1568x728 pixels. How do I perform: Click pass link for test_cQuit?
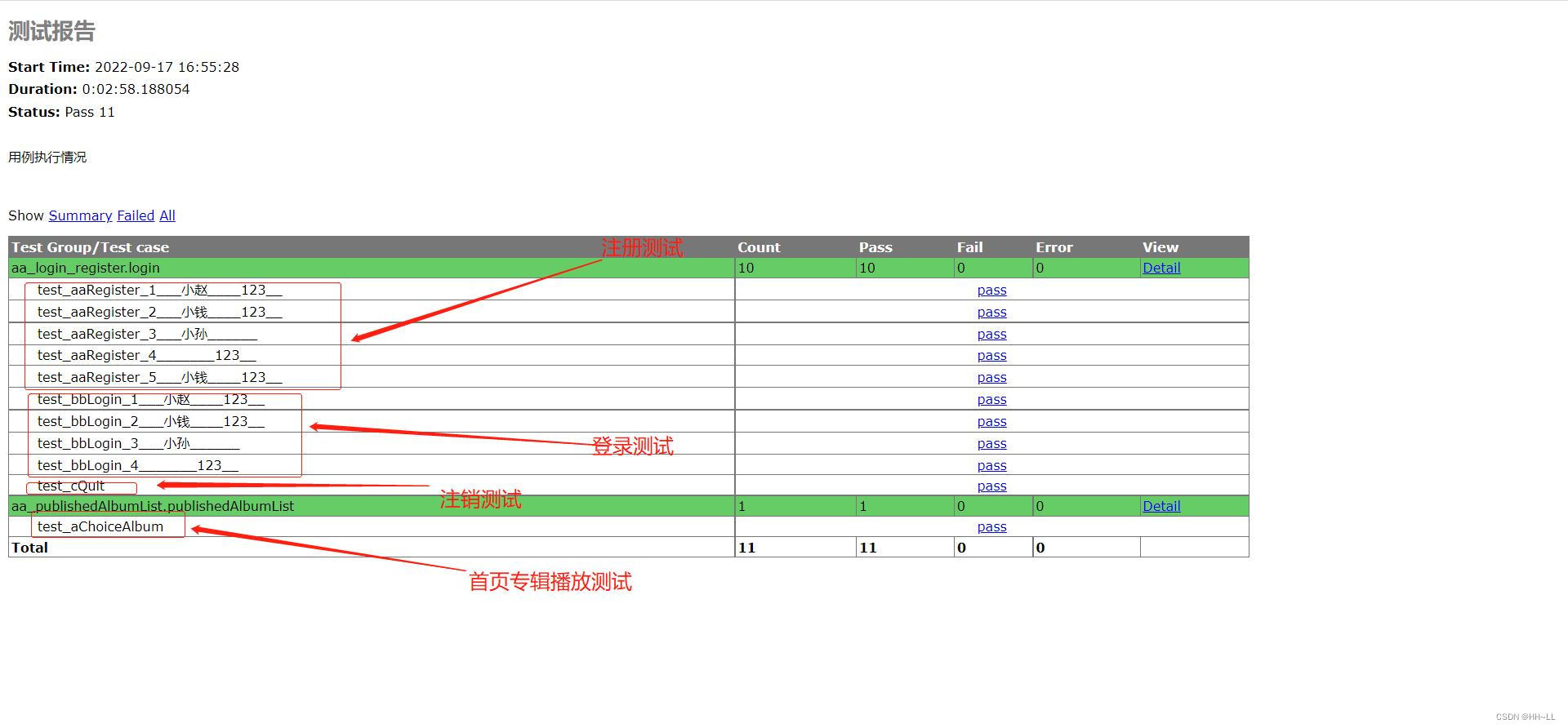coord(991,486)
